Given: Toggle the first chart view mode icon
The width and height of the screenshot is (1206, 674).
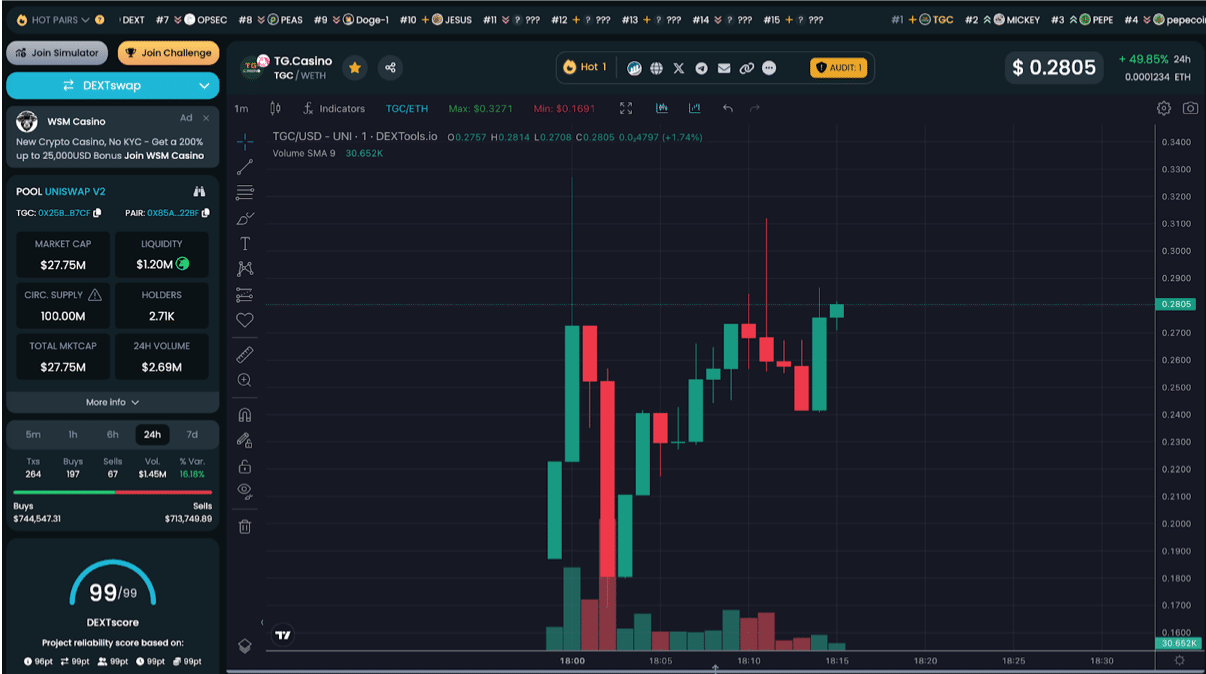Looking at the screenshot, I should pyautogui.click(x=662, y=108).
